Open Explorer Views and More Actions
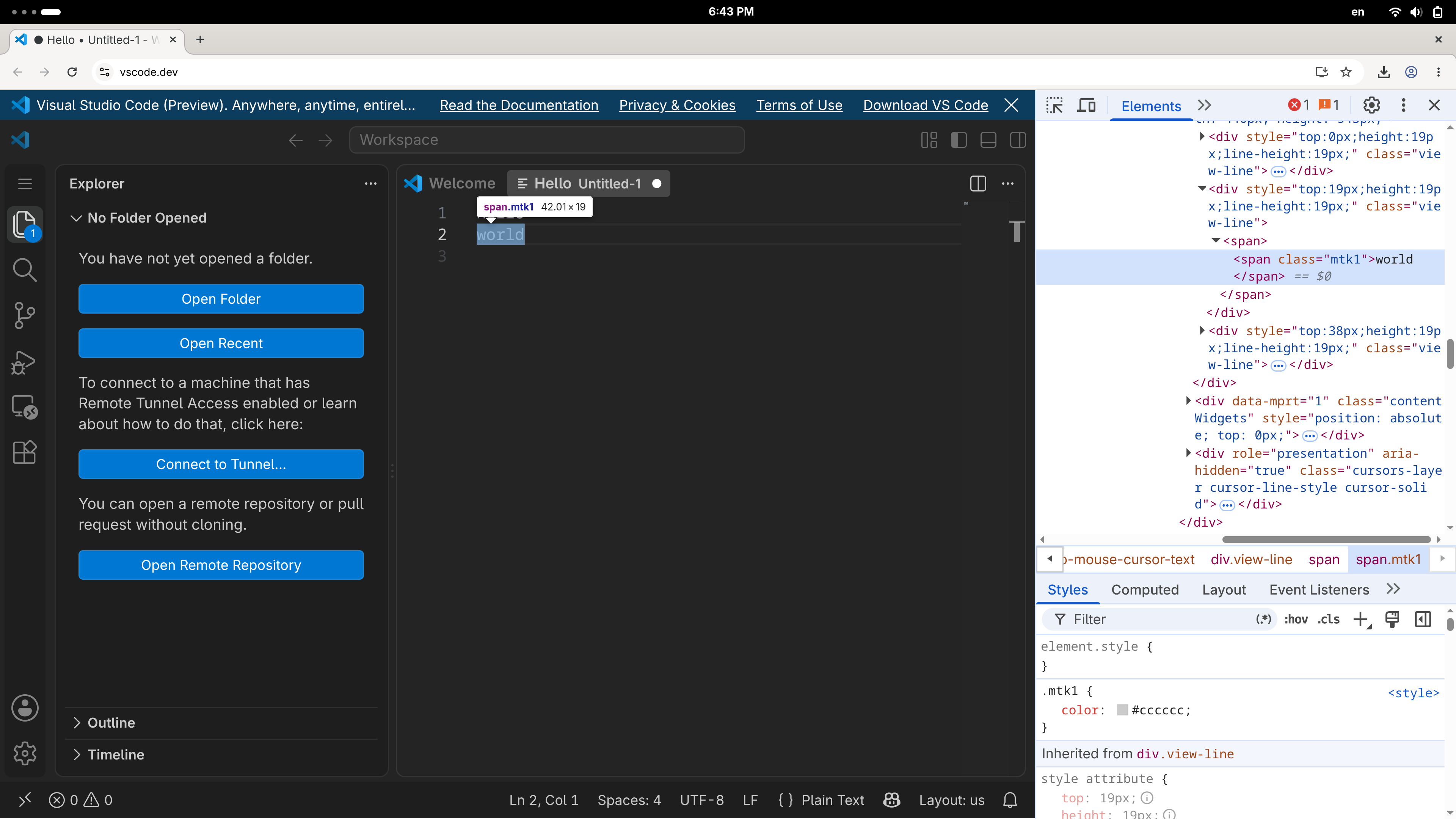Viewport: 1456px width, 819px height. point(371,184)
